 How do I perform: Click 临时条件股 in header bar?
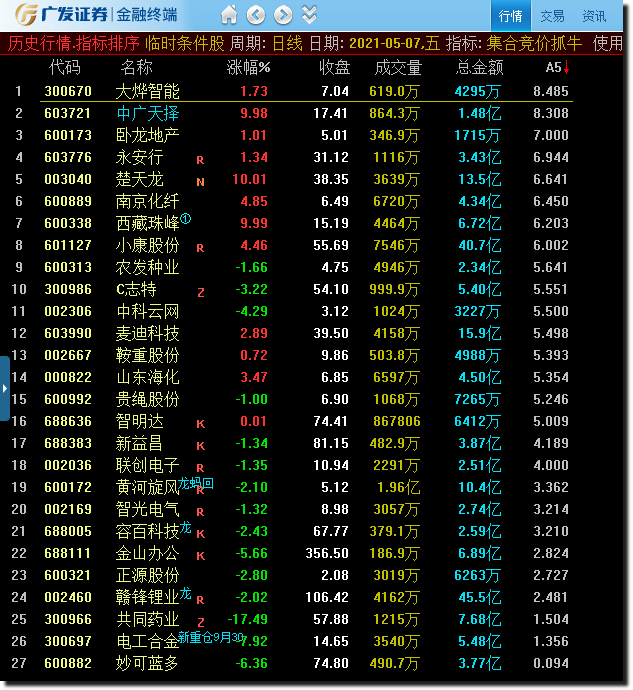pyautogui.click(x=185, y=43)
